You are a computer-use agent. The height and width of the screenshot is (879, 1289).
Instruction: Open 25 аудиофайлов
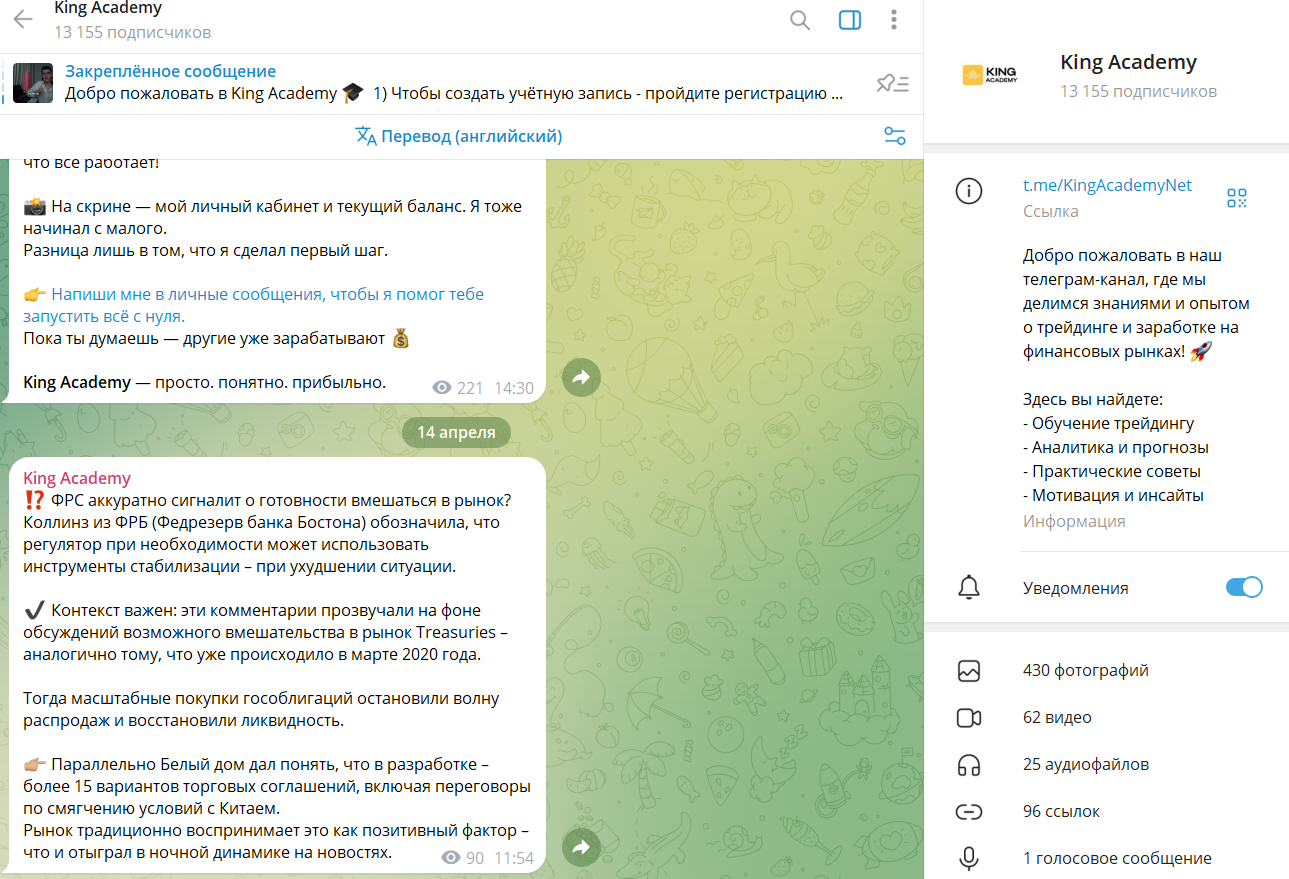pyautogui.click(x=1086, y=765)
